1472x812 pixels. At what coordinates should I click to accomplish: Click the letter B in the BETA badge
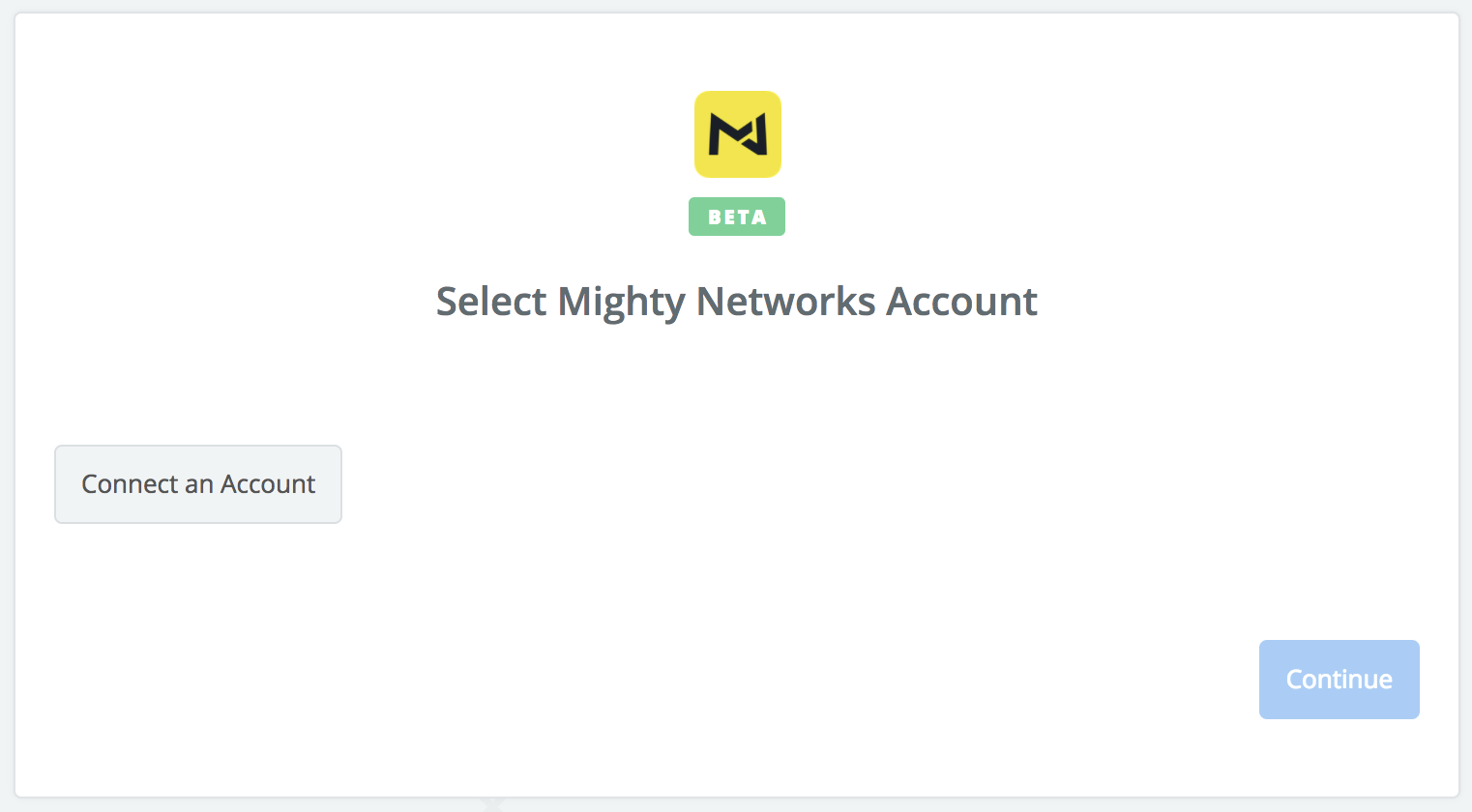[715, 217]
